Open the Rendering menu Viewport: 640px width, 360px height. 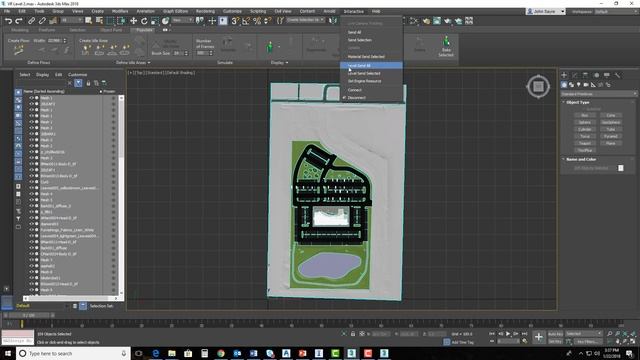coord(205,11)
